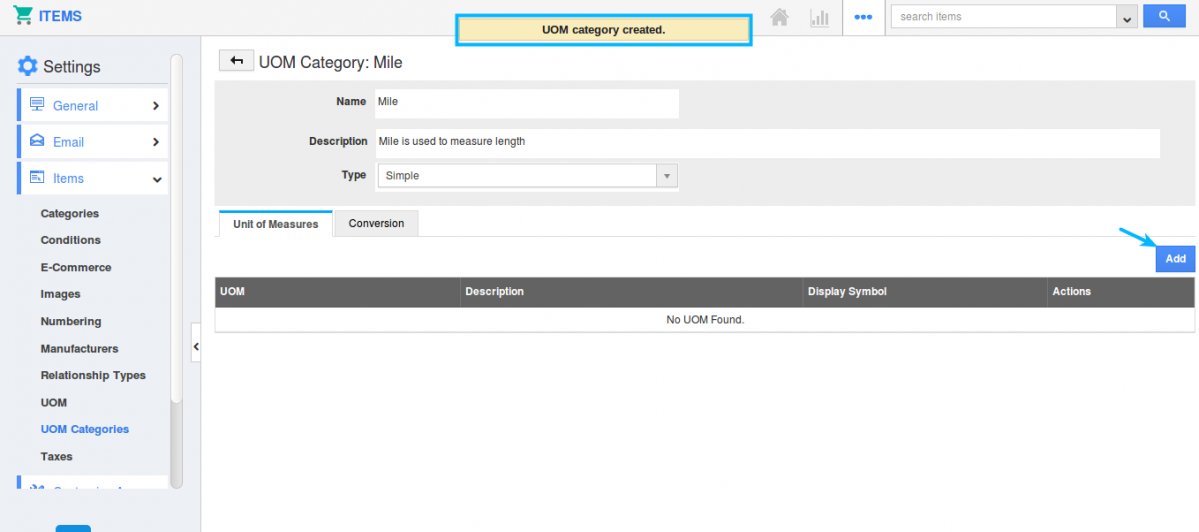The width and height of the screenshot is (1199, 532).
Task: Click the sidebar vertical scrollbar
Action: [177, 229]
